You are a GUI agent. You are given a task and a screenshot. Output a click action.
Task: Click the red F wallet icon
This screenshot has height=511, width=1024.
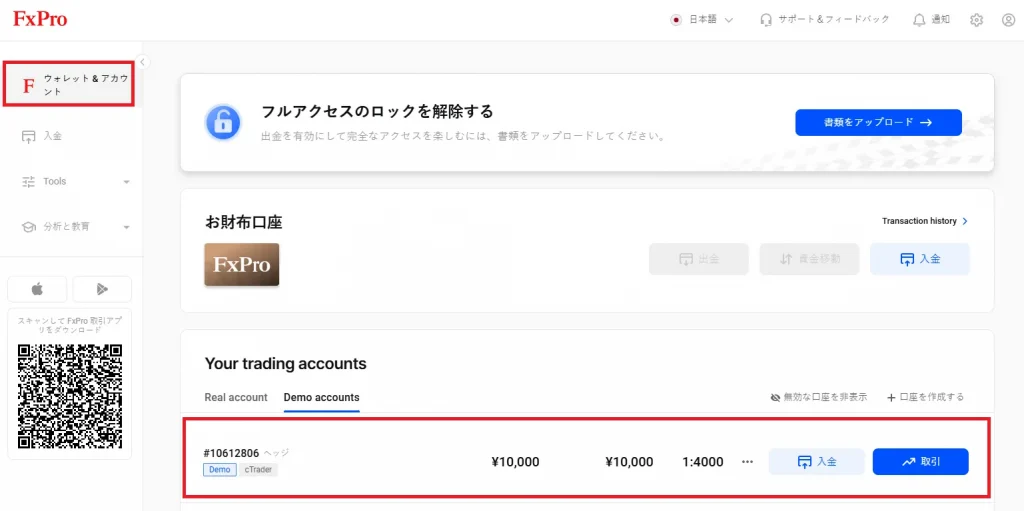pyautogui.click(x=28, y=86)
